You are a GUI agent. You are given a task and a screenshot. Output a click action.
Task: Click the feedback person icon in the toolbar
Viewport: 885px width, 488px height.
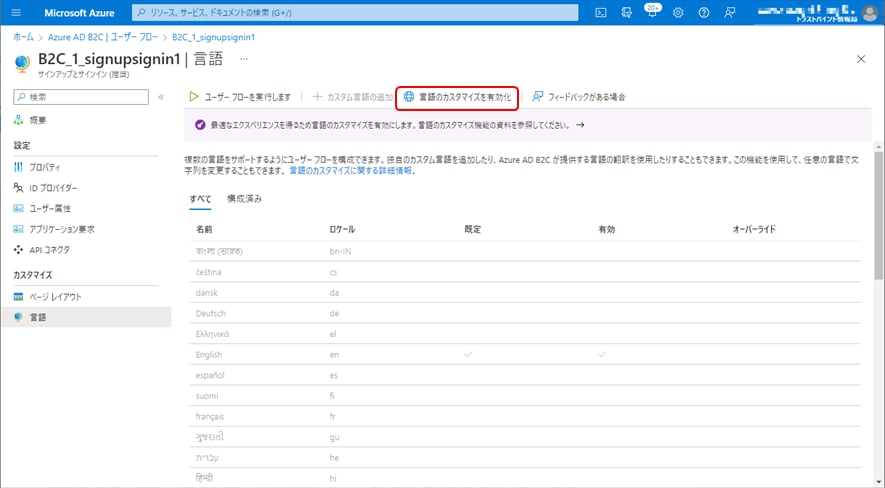(x=537, y=97)
